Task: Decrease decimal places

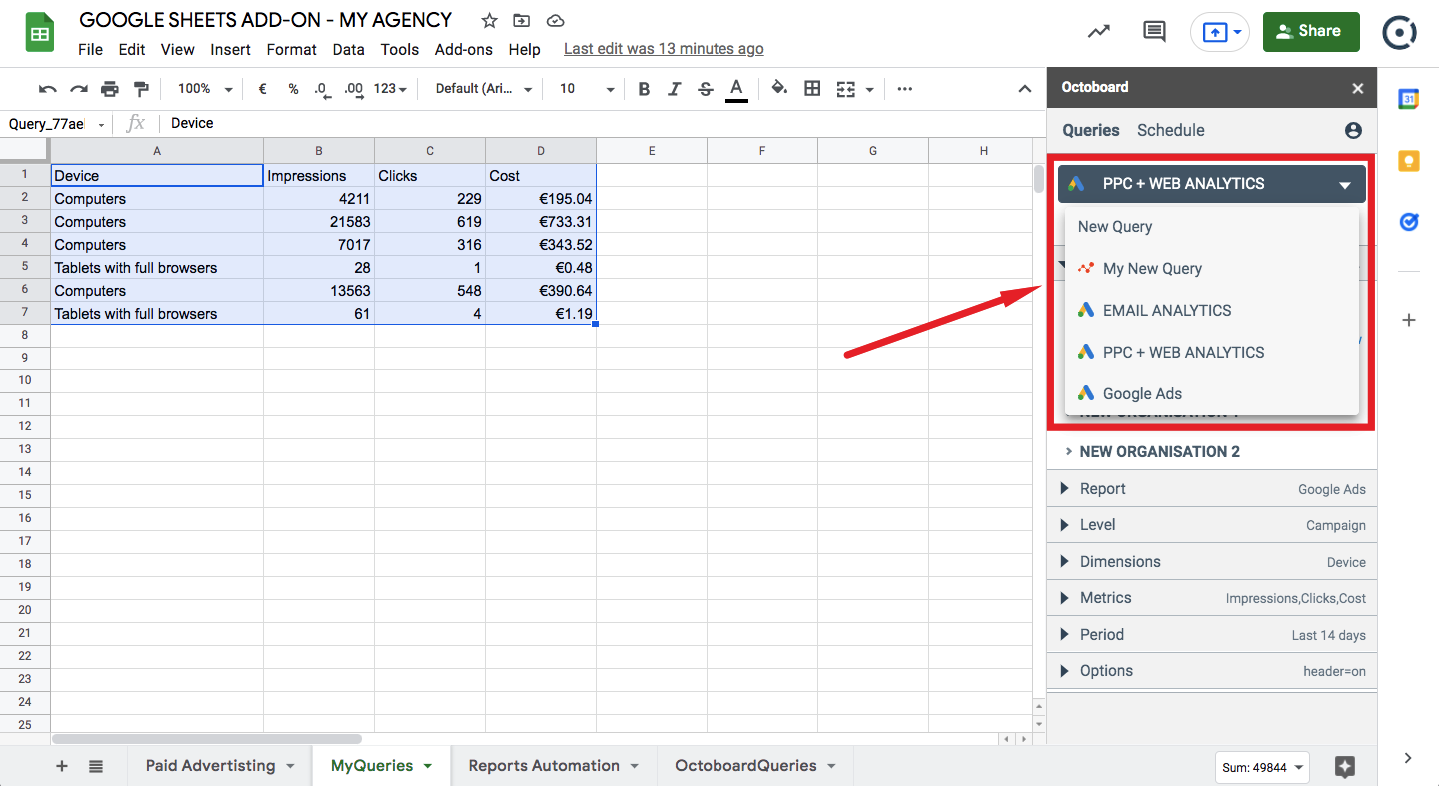Action: pos(322,89)
